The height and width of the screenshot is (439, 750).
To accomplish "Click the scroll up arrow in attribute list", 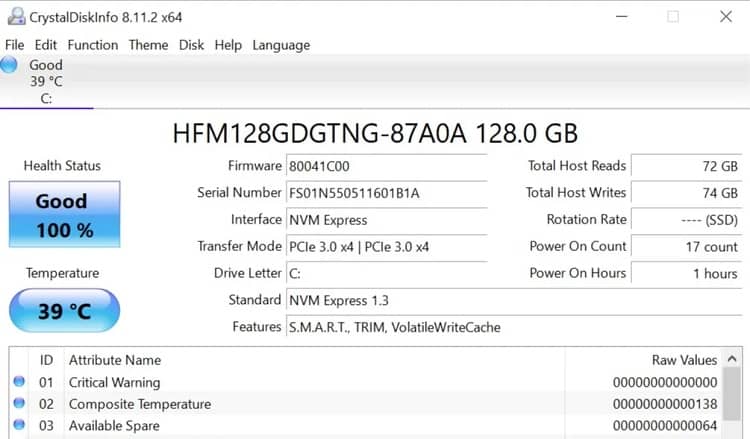I will [x=732, y=359].
